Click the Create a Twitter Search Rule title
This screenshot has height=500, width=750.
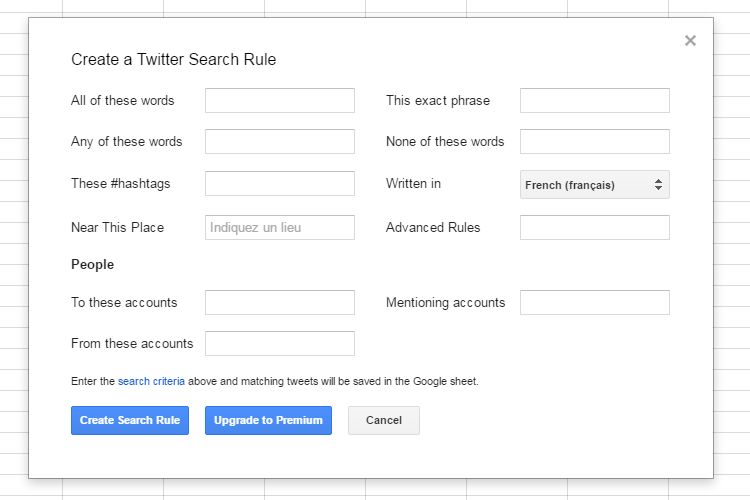pyautogui.click(x=174, y=59)
